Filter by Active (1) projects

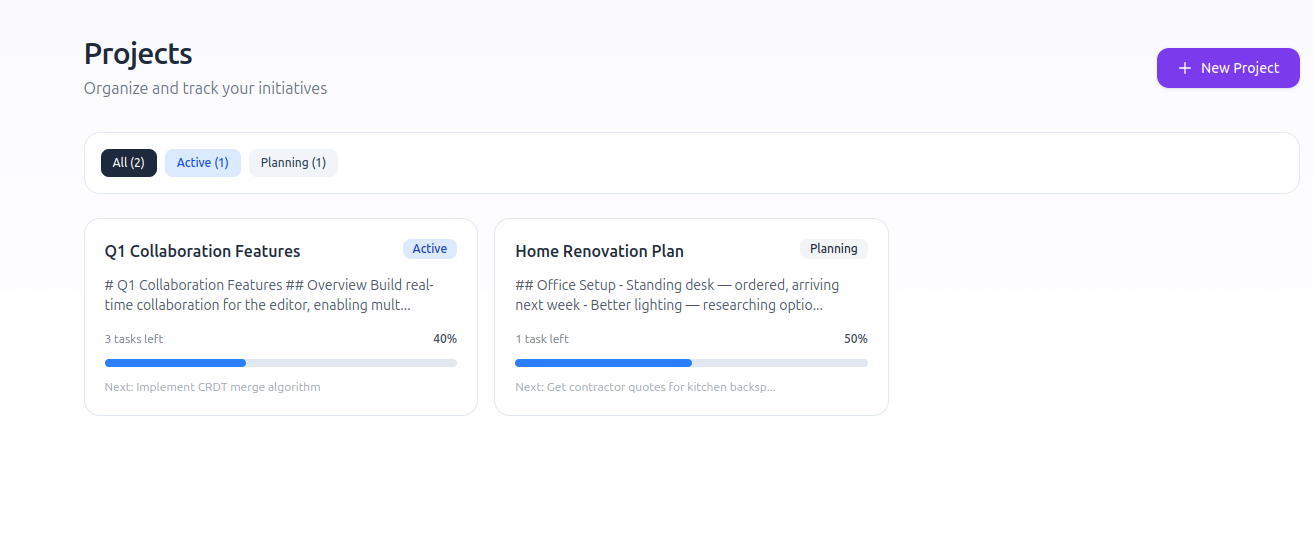point(203,163)
